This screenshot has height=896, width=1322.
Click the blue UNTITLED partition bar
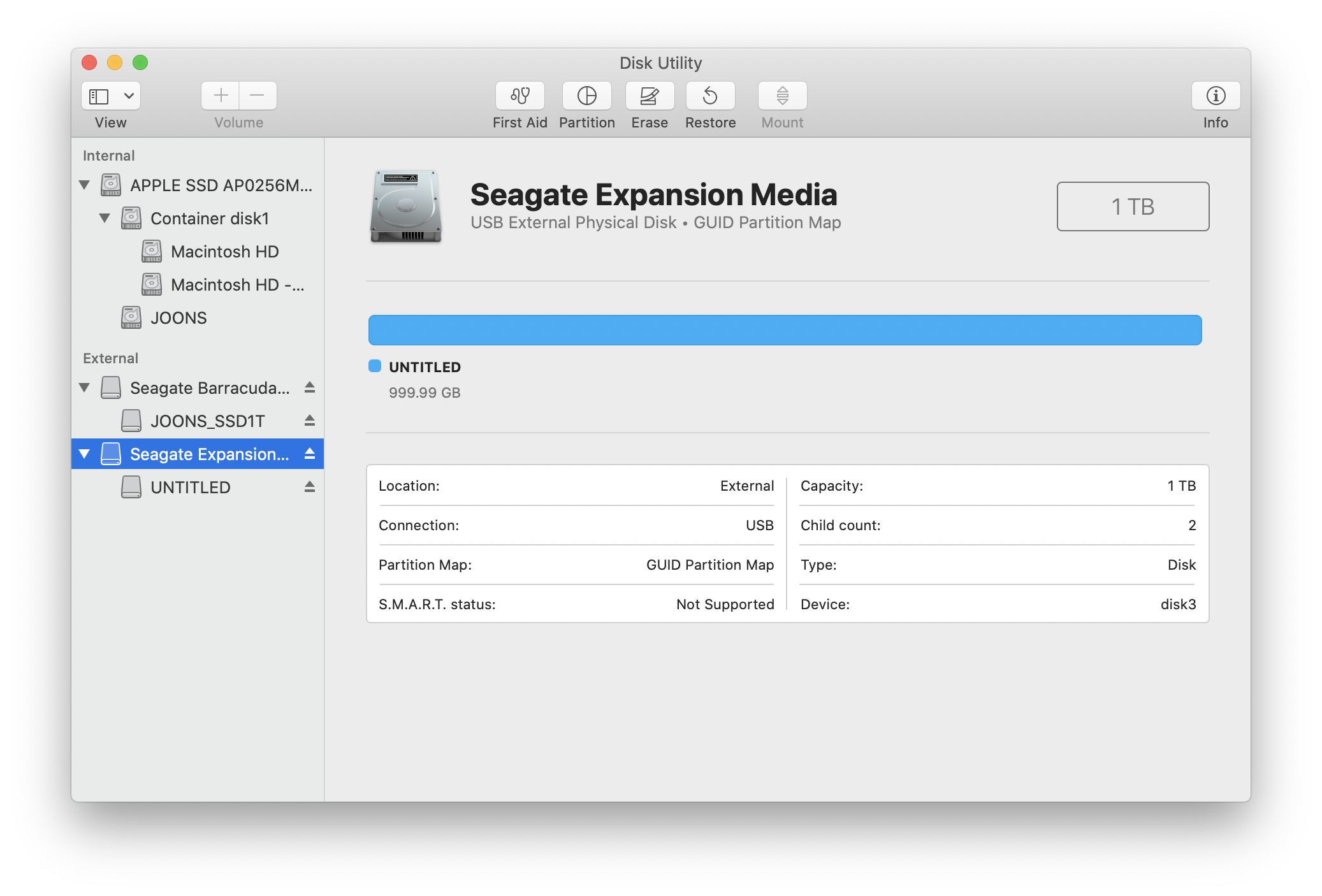[x=785, y=330]
